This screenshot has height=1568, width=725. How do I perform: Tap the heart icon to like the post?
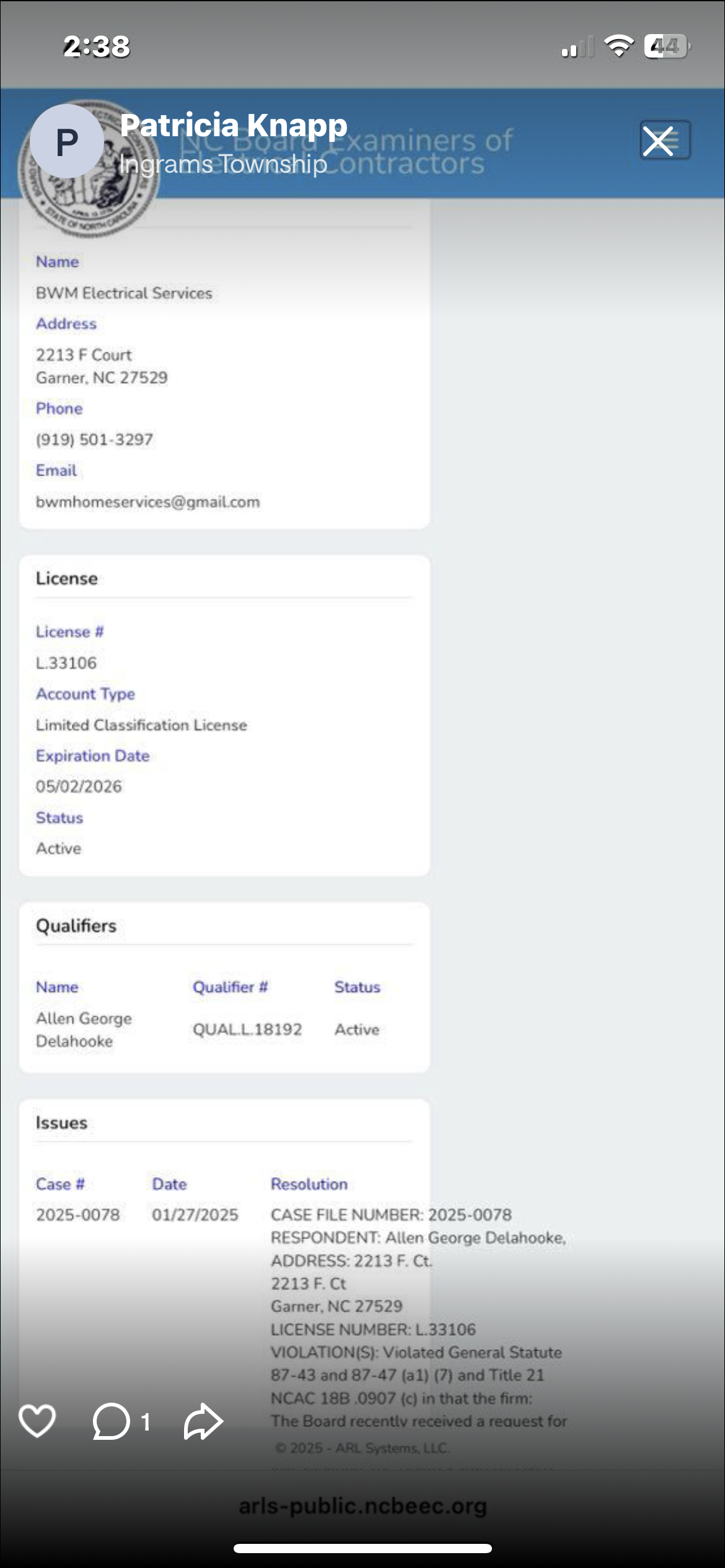(37, 1421)
